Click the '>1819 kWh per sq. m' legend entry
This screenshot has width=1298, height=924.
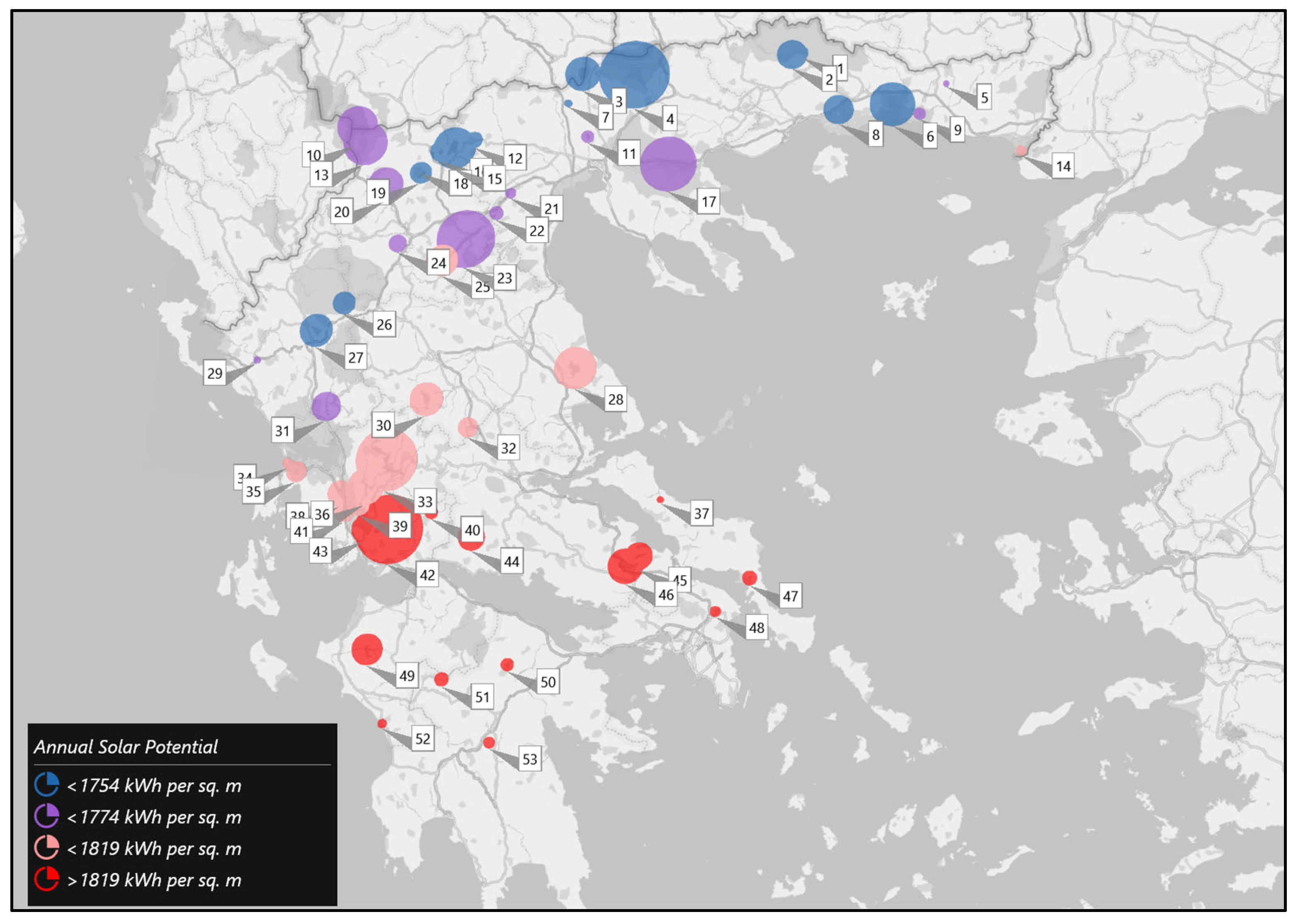point(154,880)
